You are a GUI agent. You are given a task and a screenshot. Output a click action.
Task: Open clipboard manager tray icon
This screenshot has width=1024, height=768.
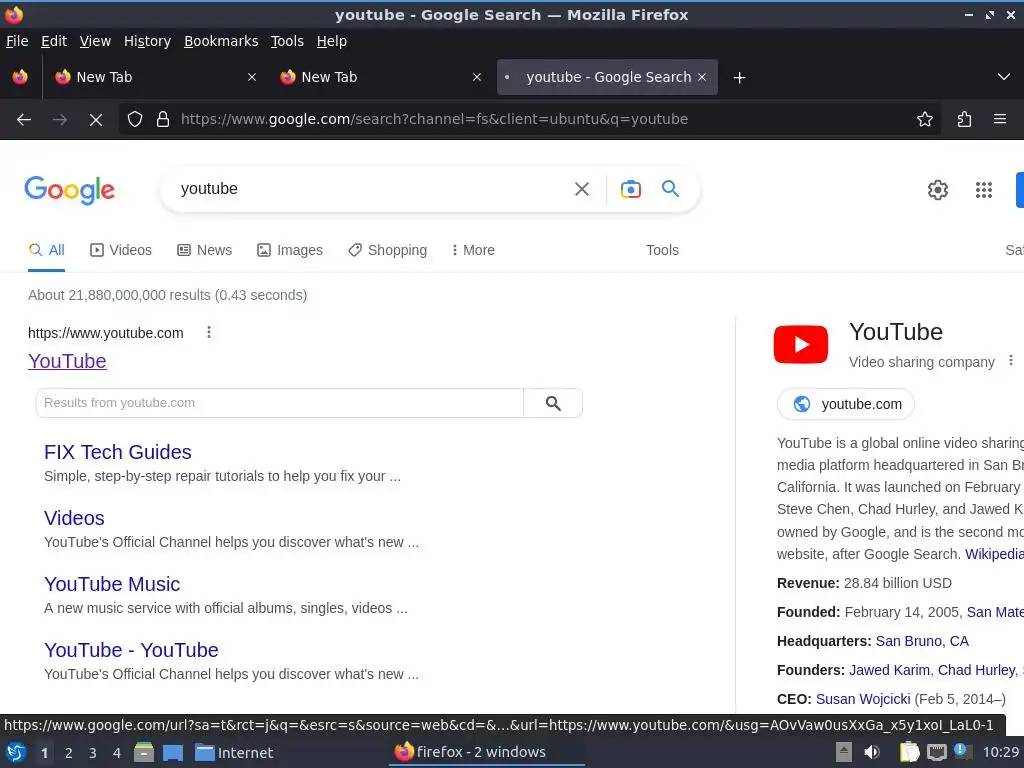(909, 752)
